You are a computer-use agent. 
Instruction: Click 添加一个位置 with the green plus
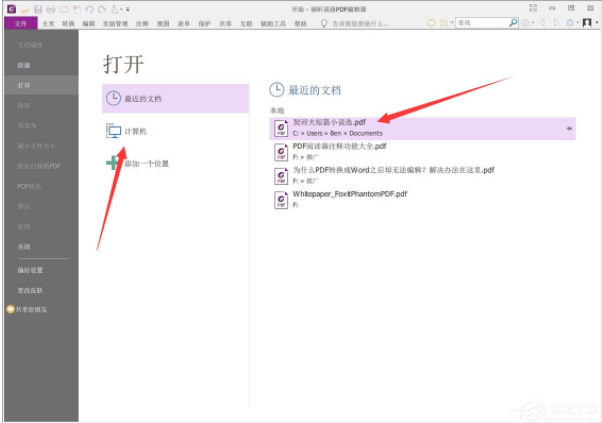tap(175, 164)
